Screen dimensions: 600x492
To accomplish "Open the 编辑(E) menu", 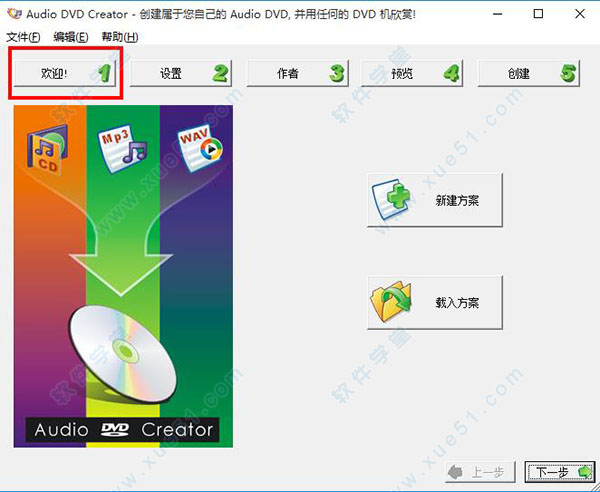I will point(70,37).
